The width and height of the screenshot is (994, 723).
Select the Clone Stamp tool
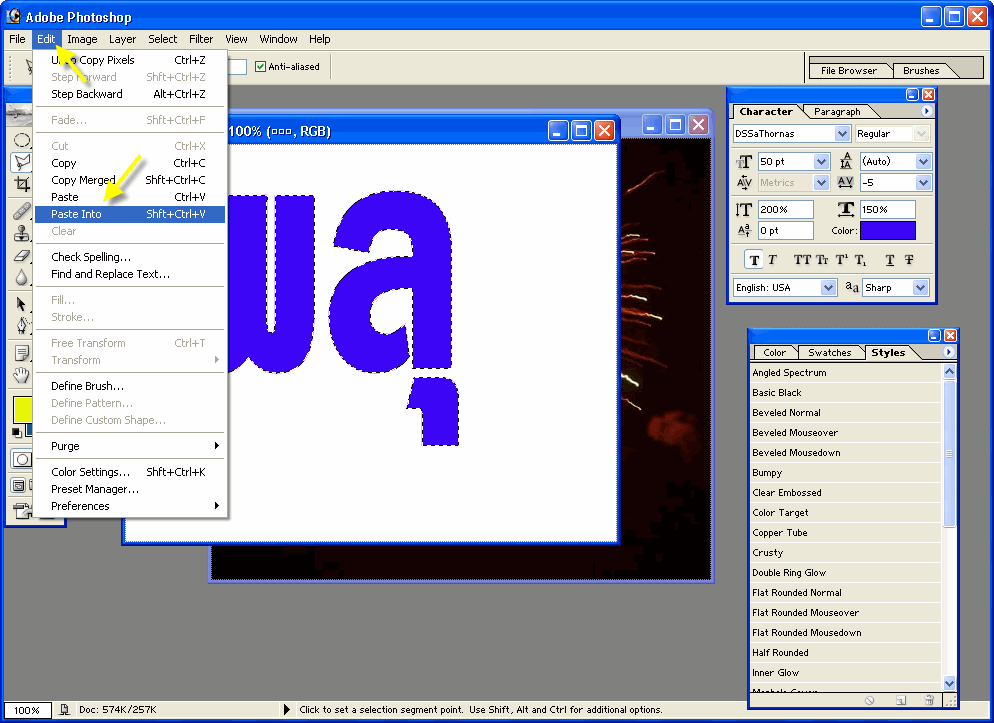click(22, 233)
